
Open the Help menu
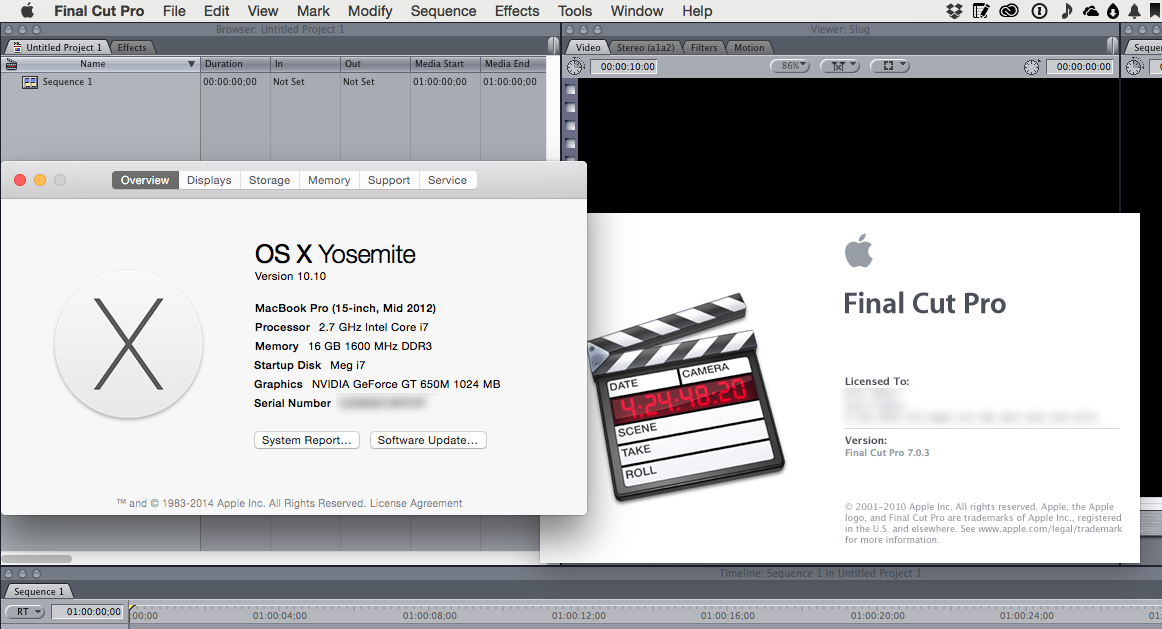click(x=697, y=11)
